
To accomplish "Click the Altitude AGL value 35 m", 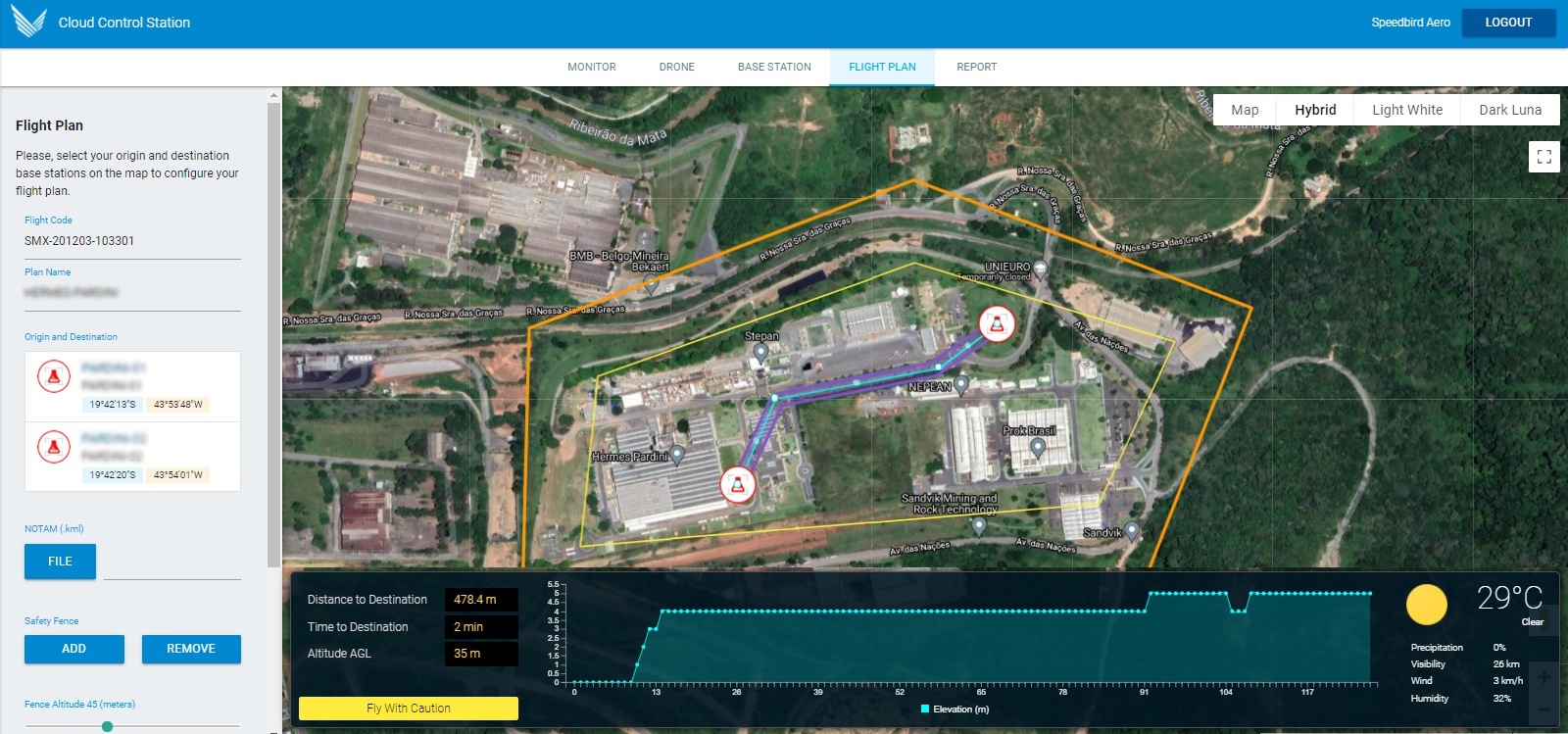I will point(480,654).
